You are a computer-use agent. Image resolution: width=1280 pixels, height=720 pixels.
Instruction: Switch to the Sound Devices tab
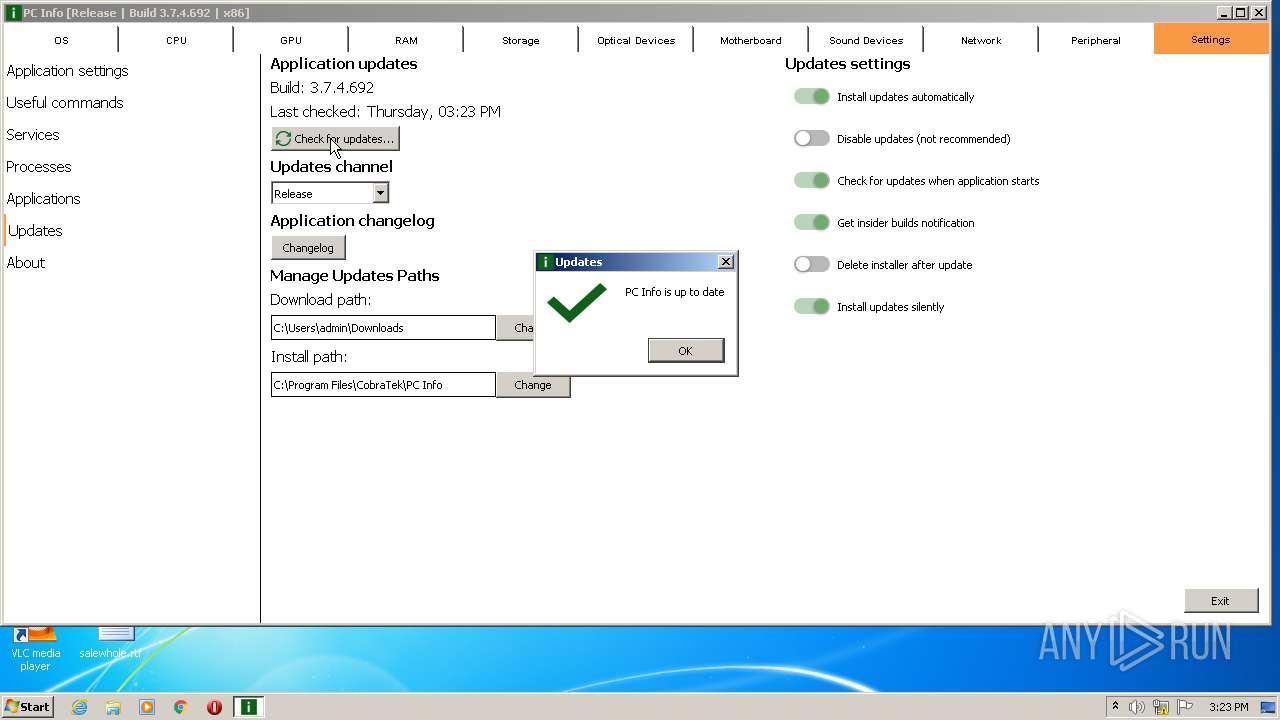click(866, 40)
